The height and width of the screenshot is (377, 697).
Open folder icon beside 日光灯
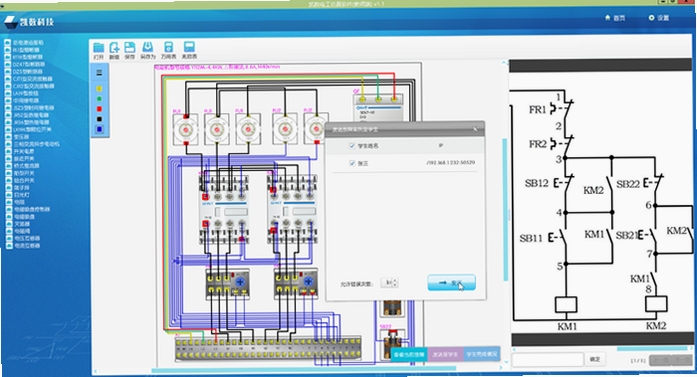(x=8, y=195)
